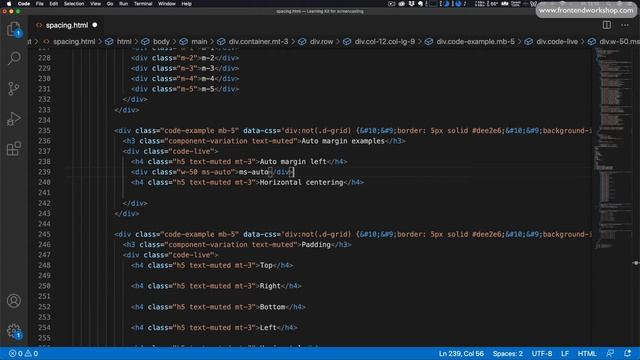Open the Code application menu

24,4
